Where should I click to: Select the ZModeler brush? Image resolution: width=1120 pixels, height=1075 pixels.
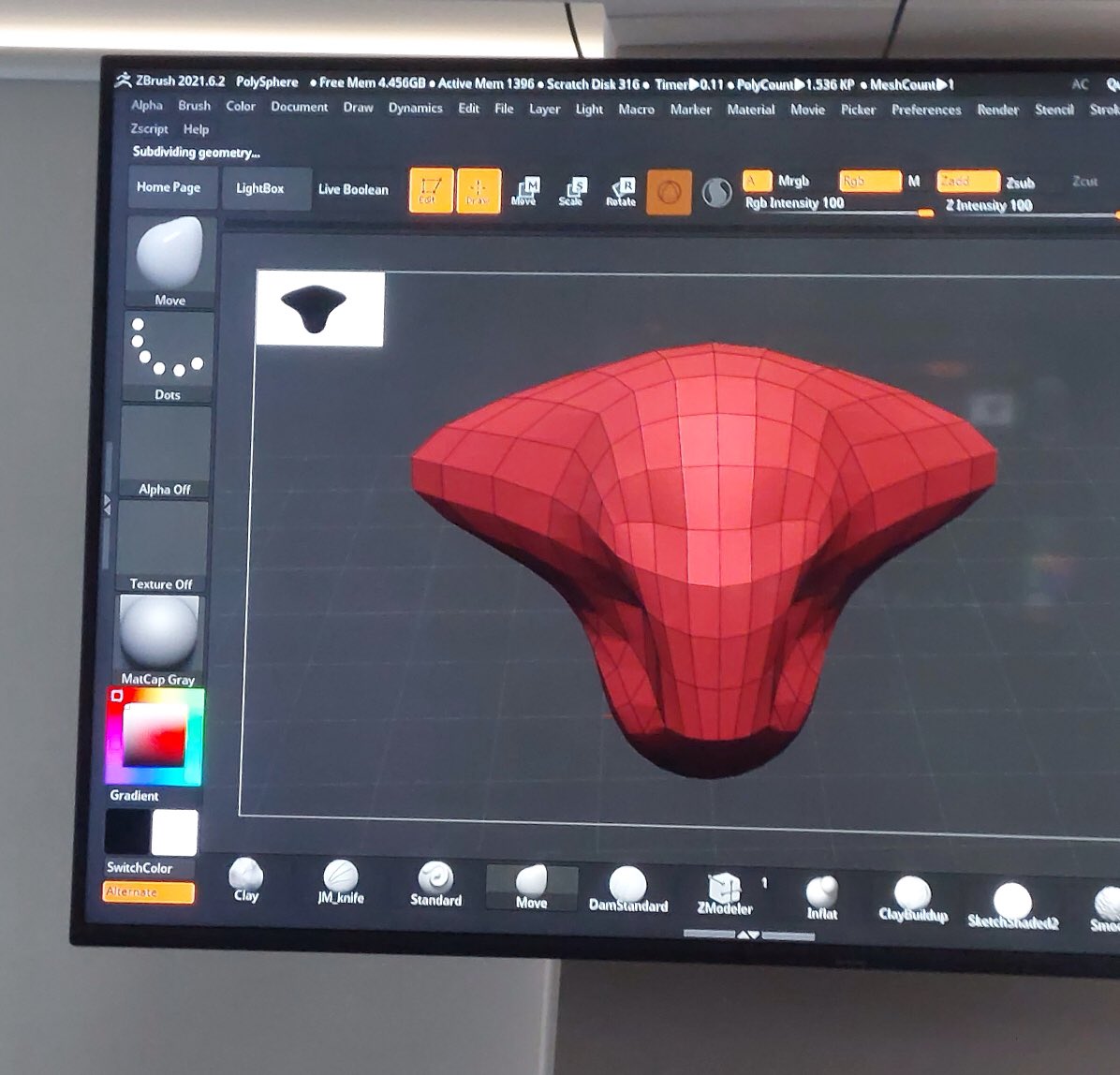(x=724, y=892)
